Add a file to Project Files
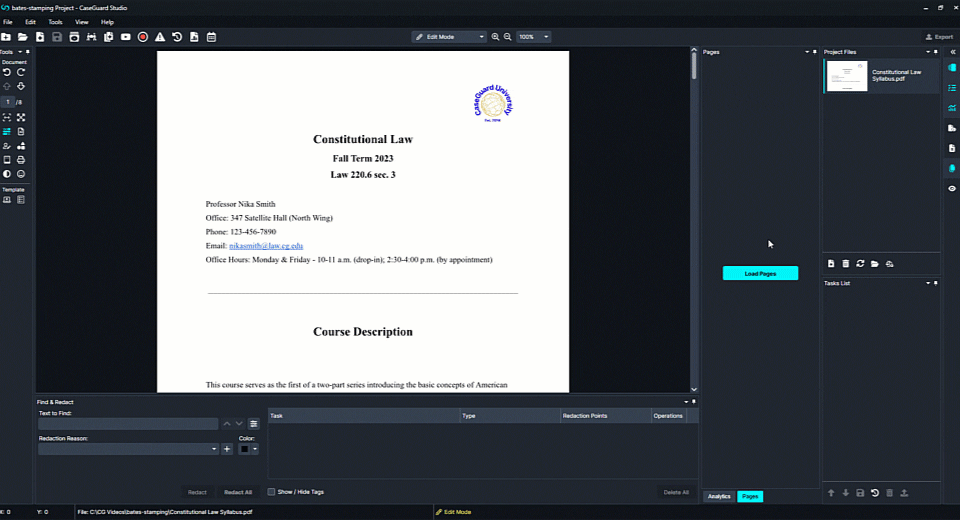 pyautogui.click(x=831, y=263)
